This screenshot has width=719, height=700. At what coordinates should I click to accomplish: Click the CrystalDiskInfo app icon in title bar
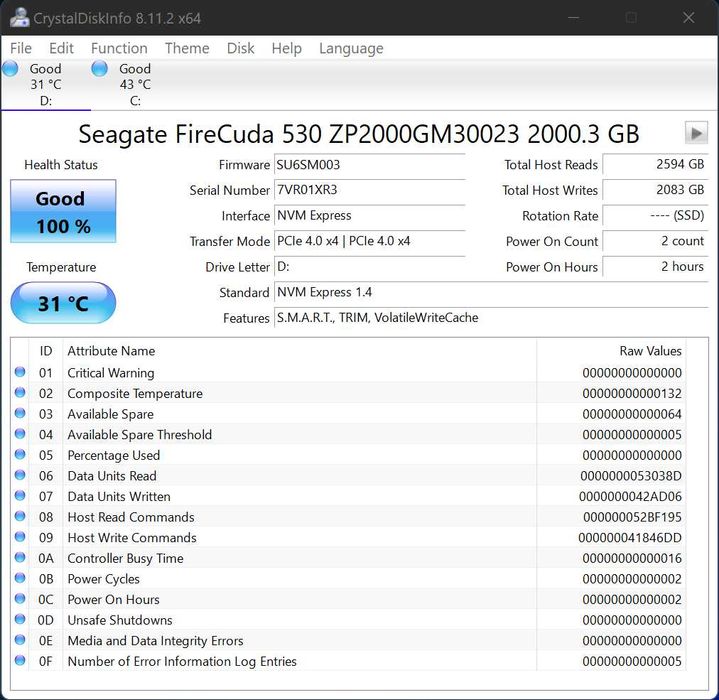coord(19,18)
